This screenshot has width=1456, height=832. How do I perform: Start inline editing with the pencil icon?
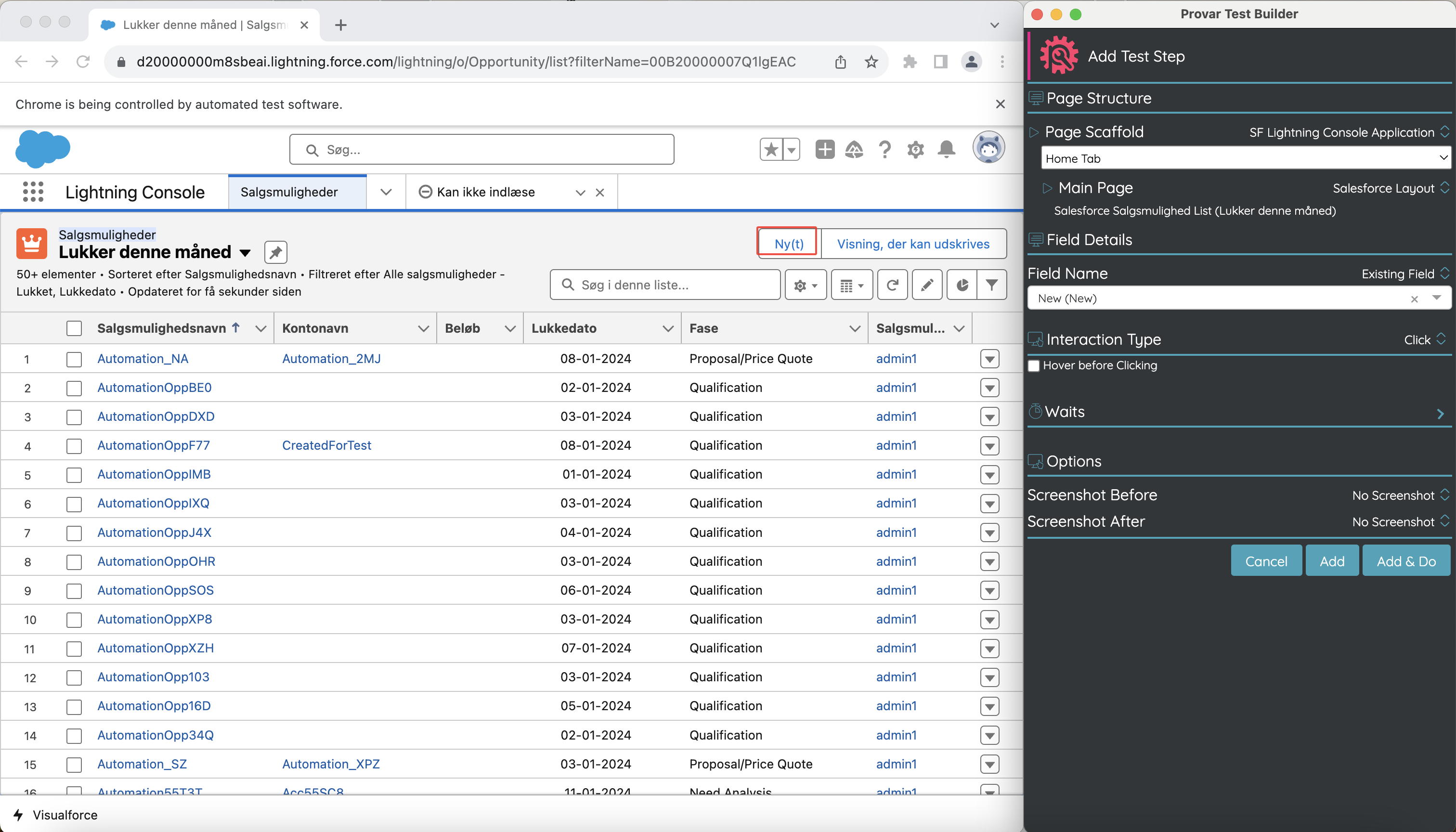pos(927,285)
